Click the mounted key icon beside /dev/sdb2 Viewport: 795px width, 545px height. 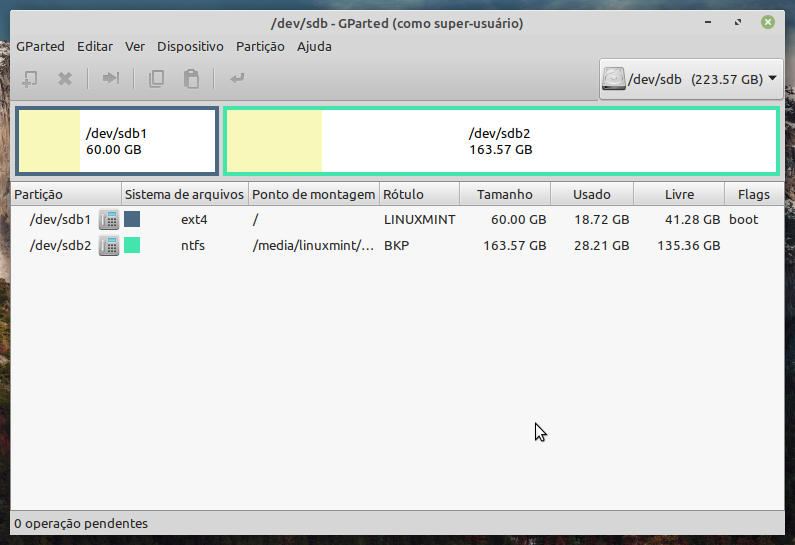coord(109,246)
